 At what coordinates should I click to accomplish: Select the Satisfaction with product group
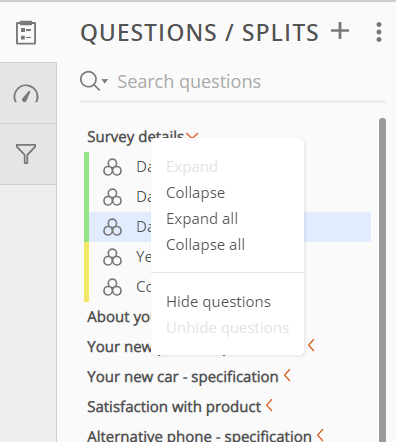pyautogui.click(x=174, y=407)
